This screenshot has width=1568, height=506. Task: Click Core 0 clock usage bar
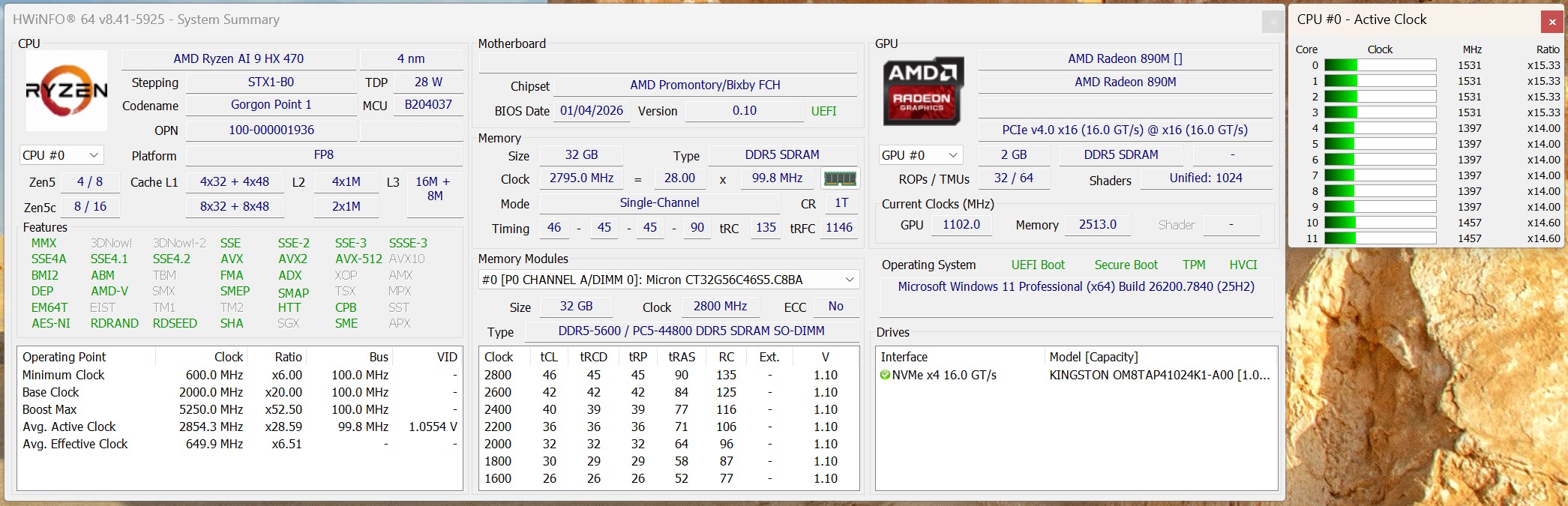[x=1380, y=65]
